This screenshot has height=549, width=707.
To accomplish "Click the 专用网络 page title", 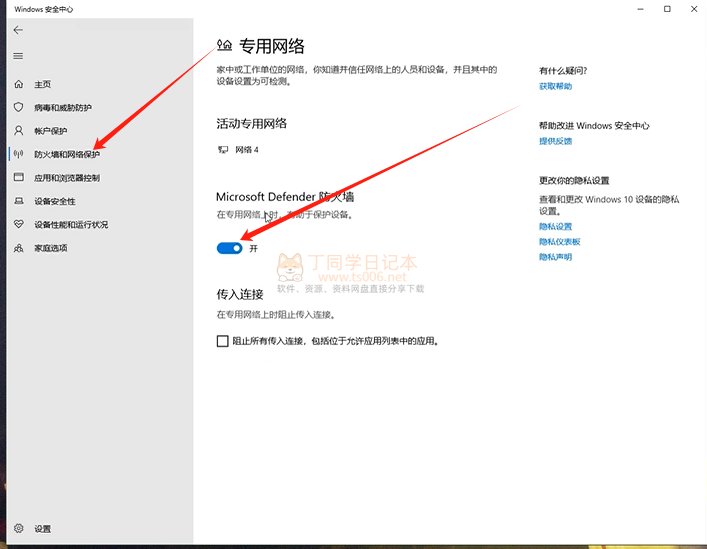I will click(271, 46).
